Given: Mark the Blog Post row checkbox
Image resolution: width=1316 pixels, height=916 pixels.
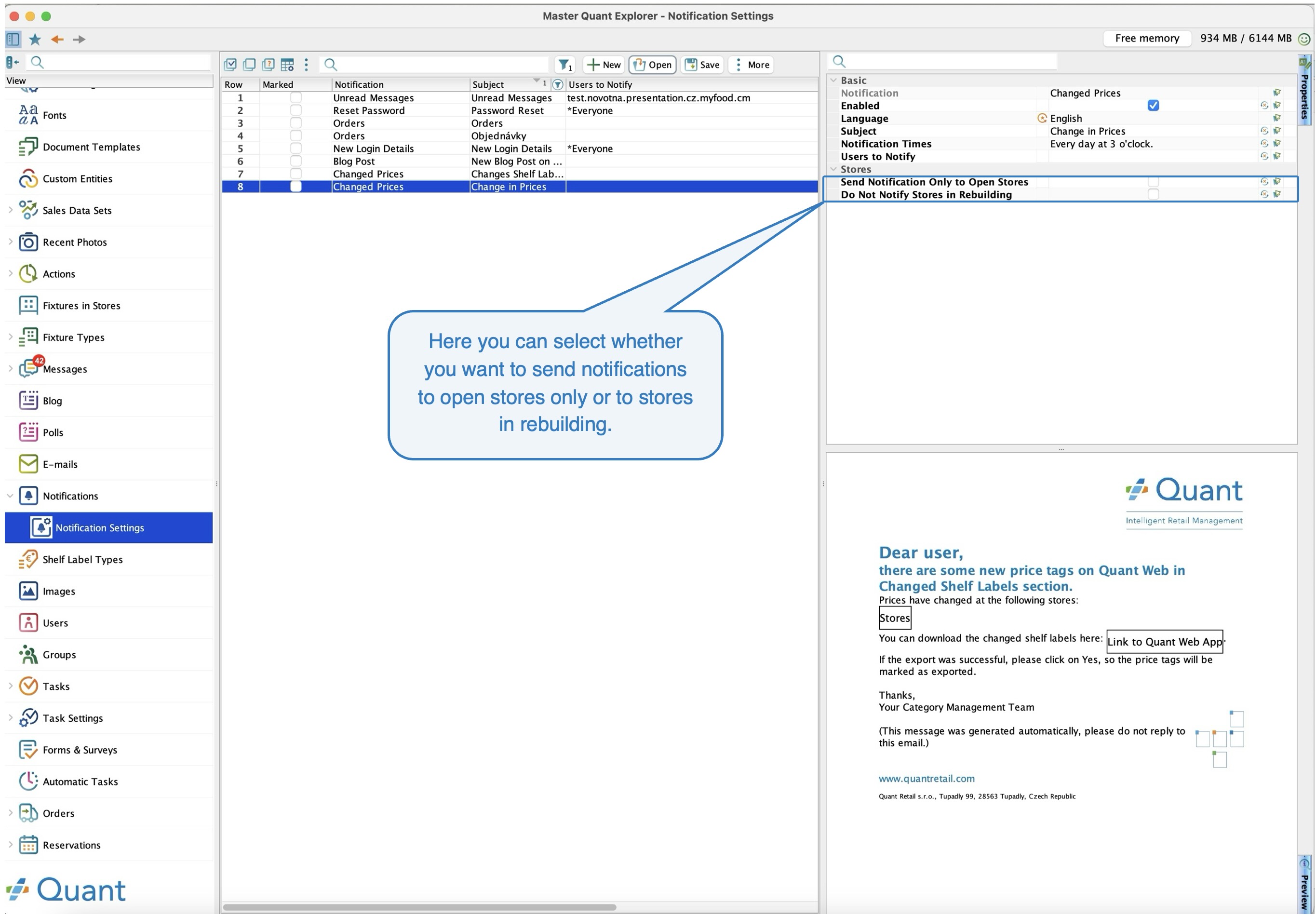Looking at the screenshot, I should [296, 161].
